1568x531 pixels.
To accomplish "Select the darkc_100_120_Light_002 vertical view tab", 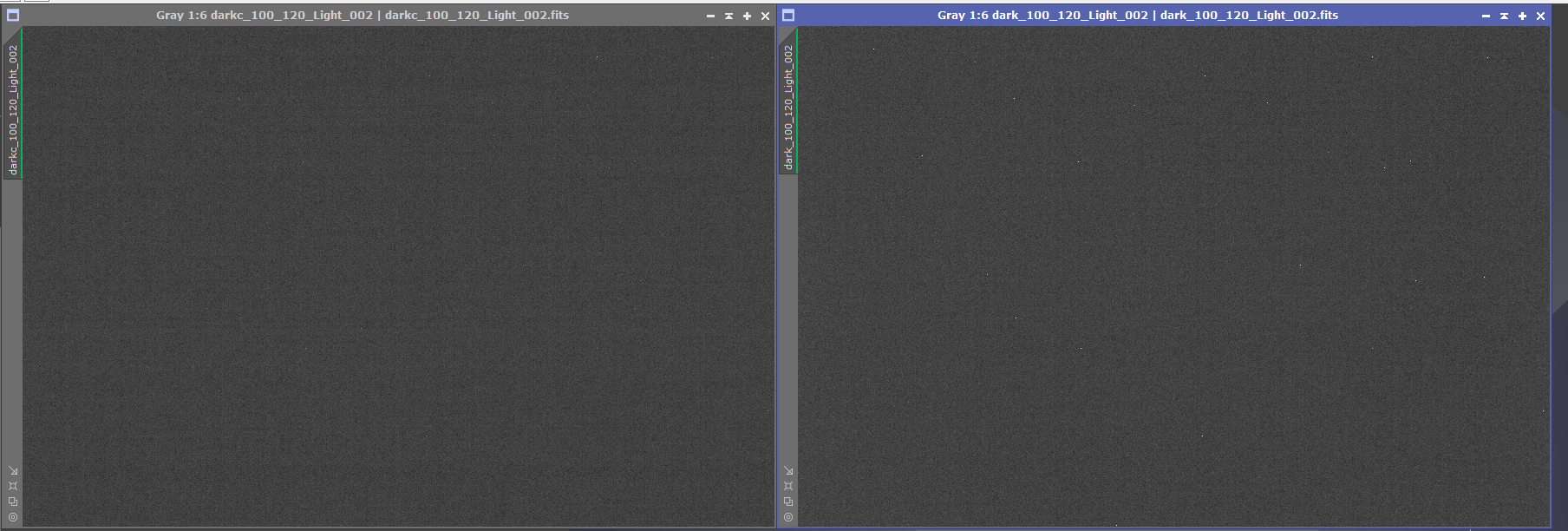I will (12, 103).
